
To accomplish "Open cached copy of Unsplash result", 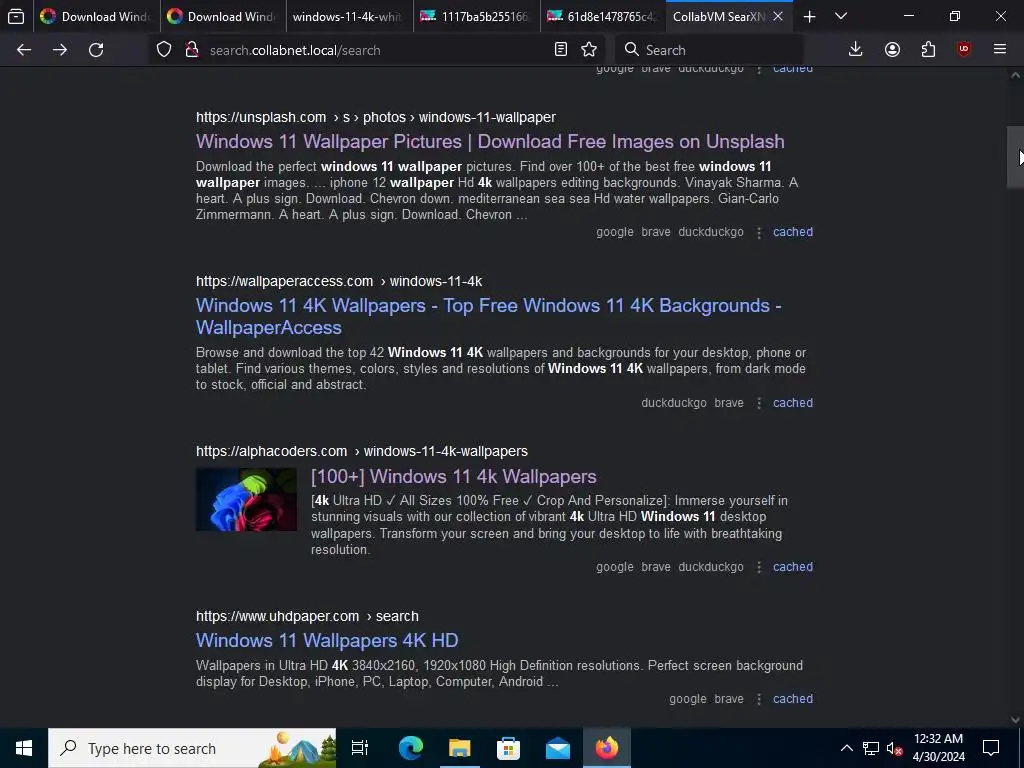I will point(793,232).
